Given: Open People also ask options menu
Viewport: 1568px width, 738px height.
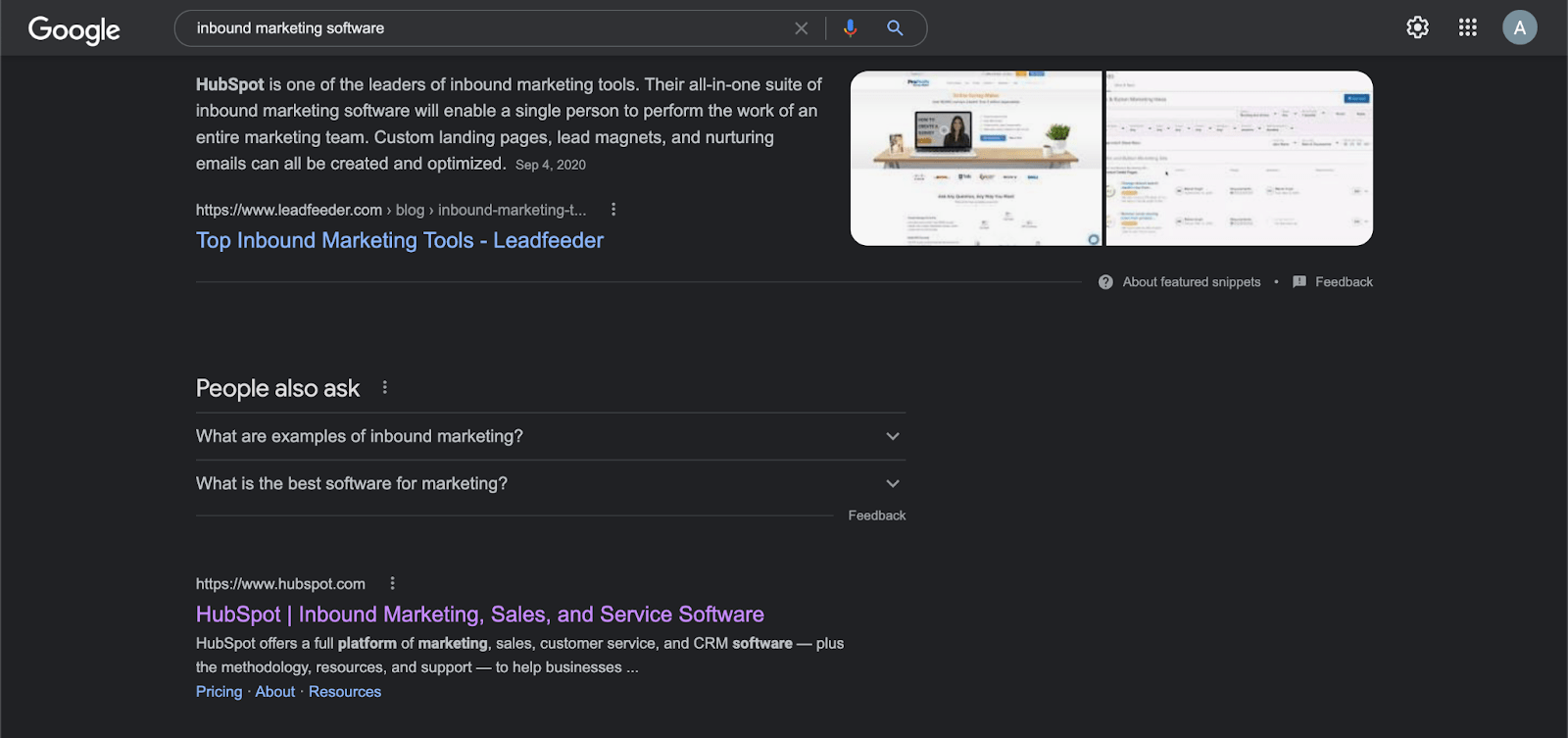Looking at the screenshot, I should tap(385, 388).
